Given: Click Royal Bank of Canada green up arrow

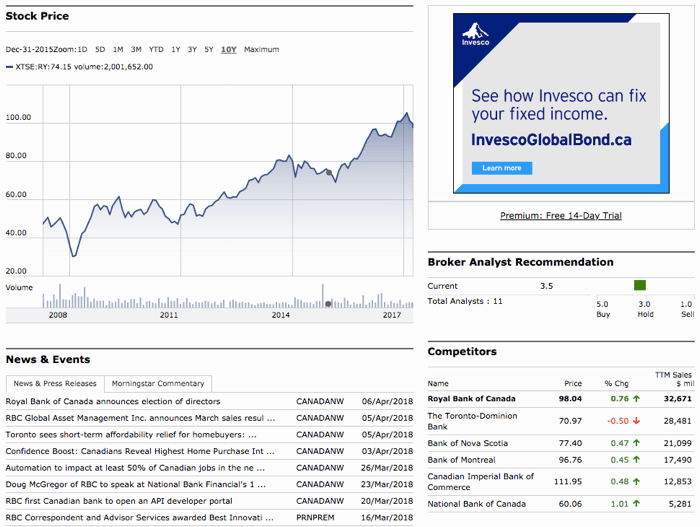Looking at the screenshot, I should [x=637, y=398].
